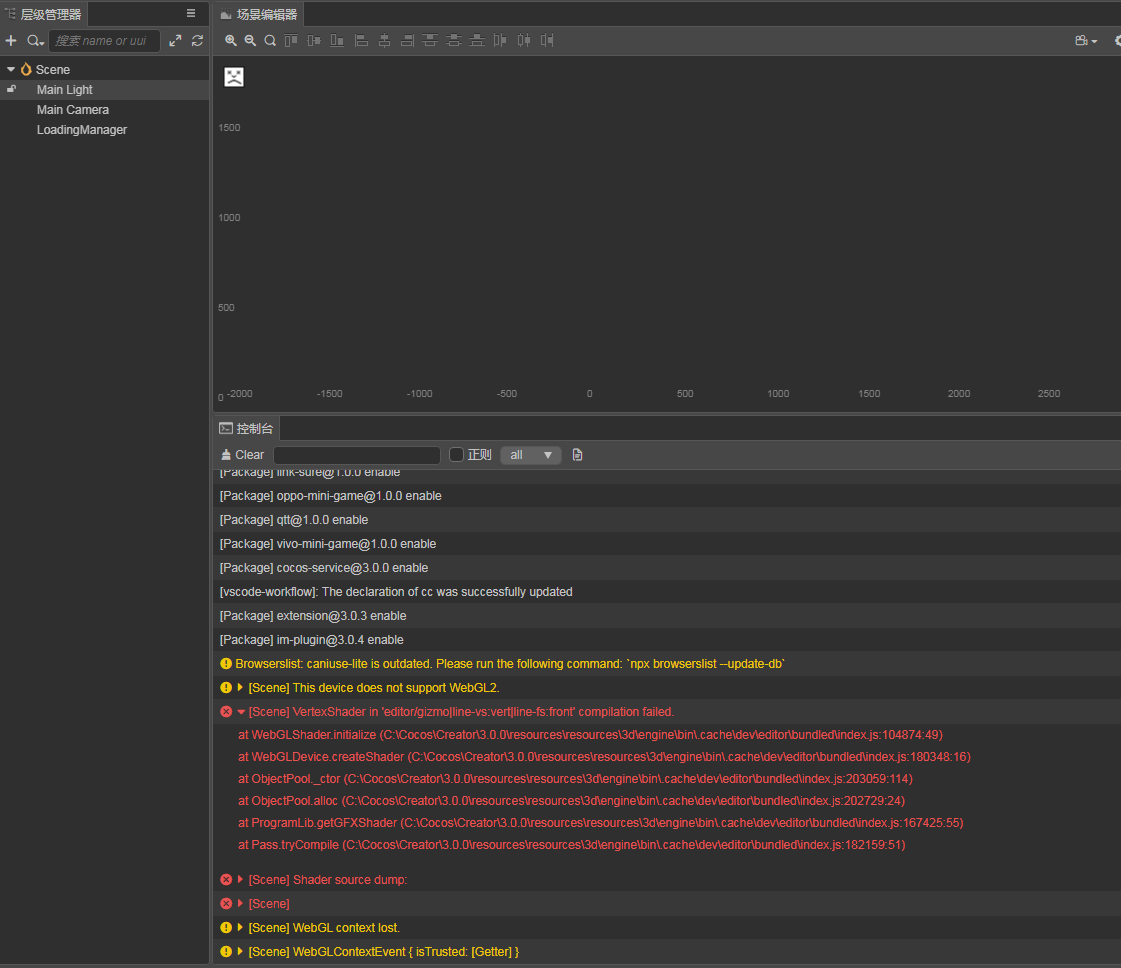Switch to the 控制台 tab
This screenshot has height=968, width=1121.
point(247,428)
